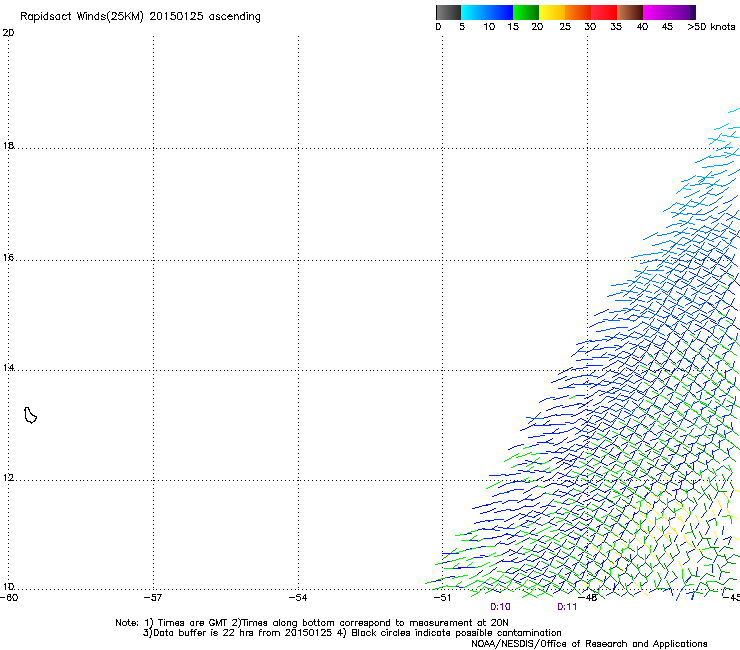Click the brown 35-40 knots legend swatch
The height and width of the screenshot is (650, 740).
tap(630, 12)
